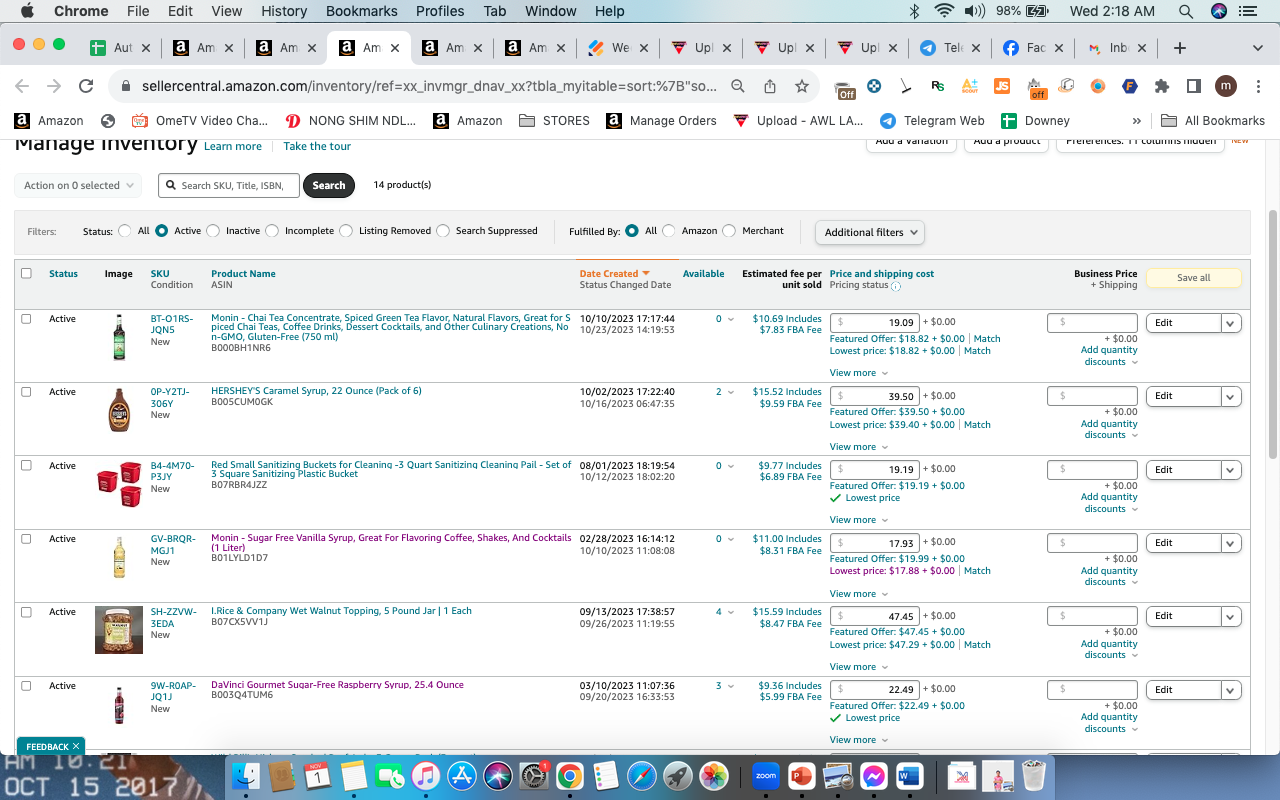Screen dimensions: 1280x800
Task: Click the black Search button
Action: pos(329,185)
